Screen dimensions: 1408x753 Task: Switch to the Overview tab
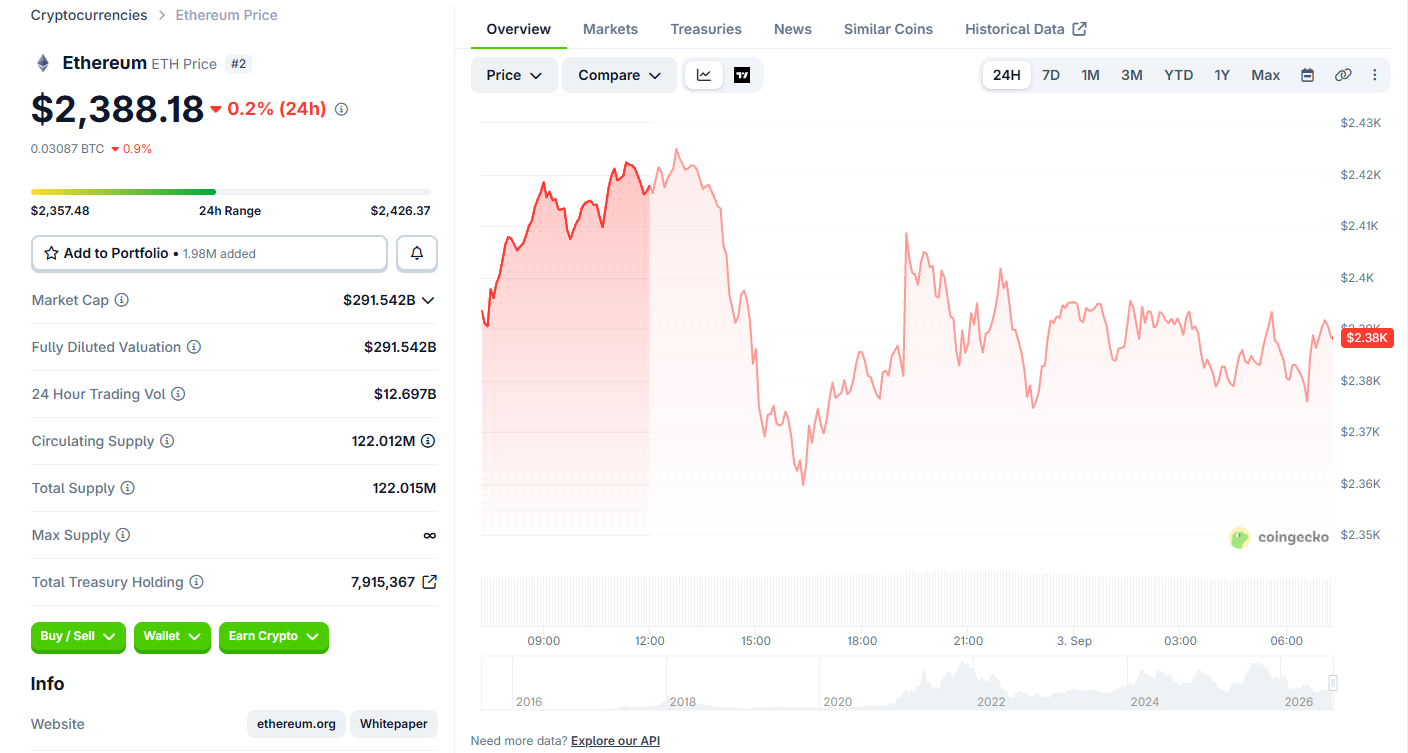point(518,29)
